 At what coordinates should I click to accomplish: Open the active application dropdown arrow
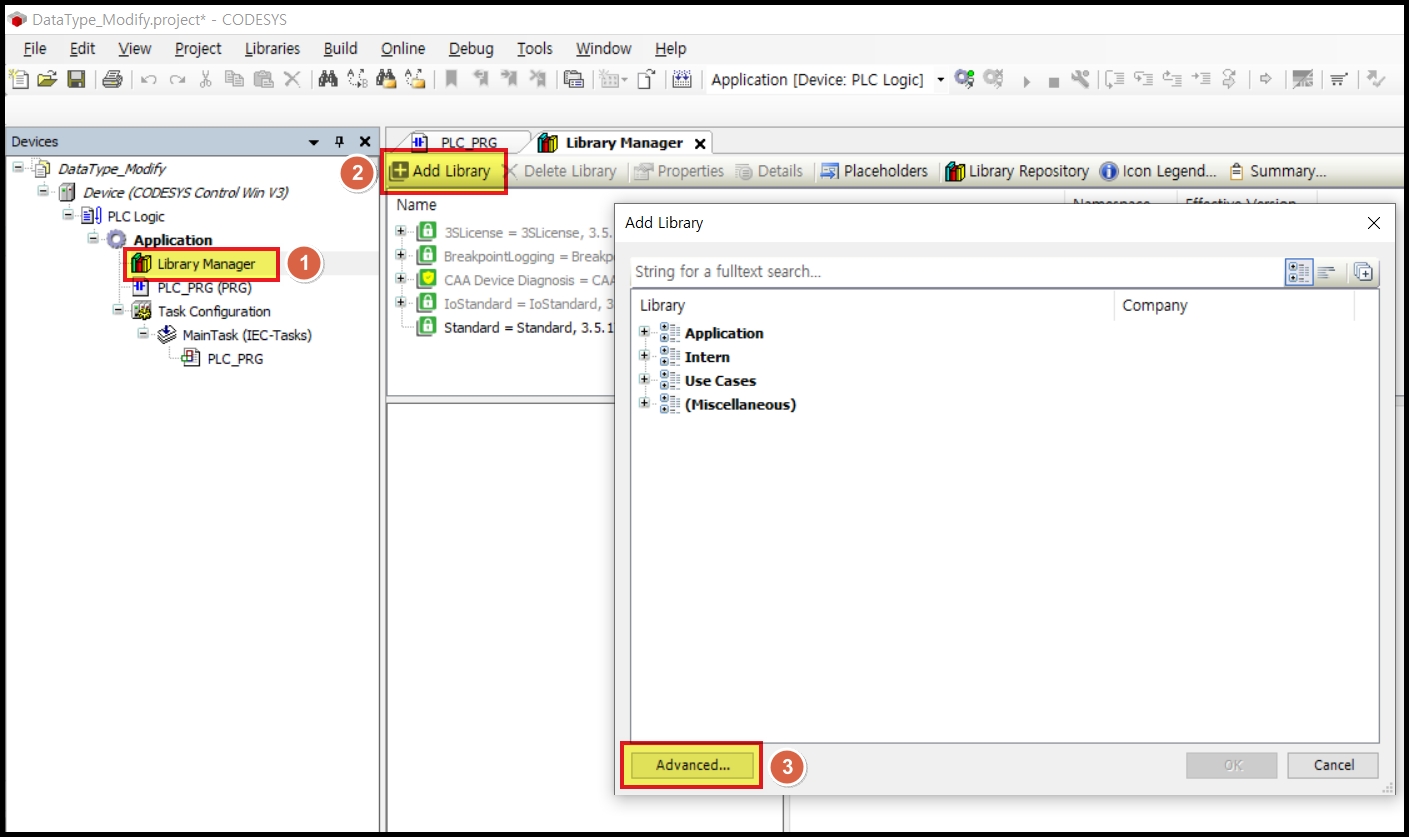click(941, 79)
